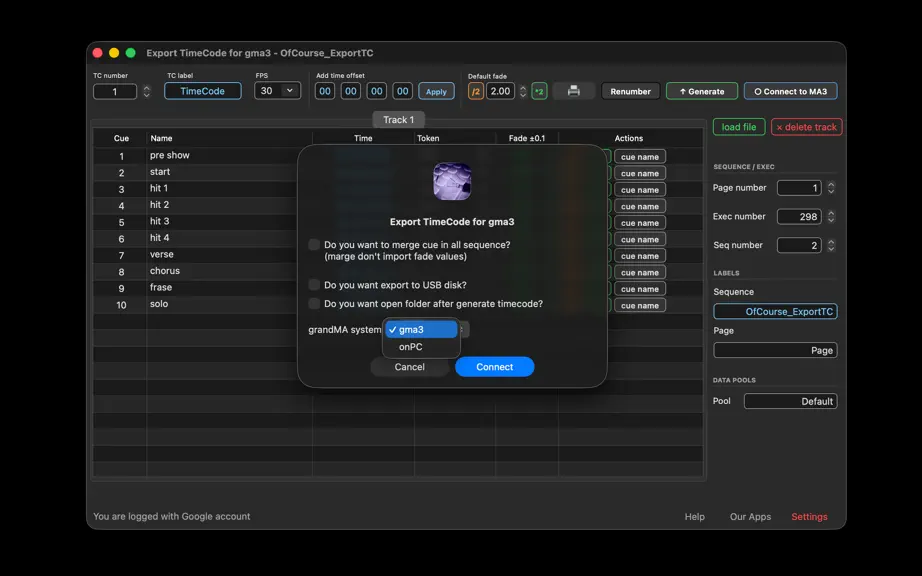
Task: Click the app icon in dialog
Action: coord(452,182)
